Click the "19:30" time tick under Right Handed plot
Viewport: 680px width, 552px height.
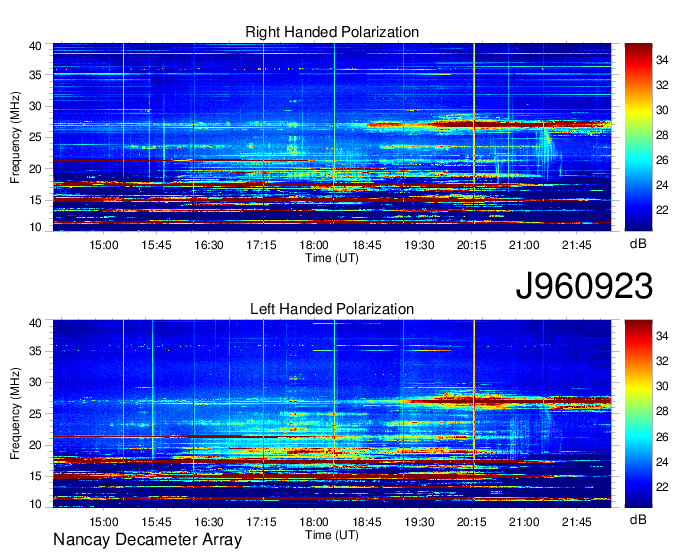point(419,245)
